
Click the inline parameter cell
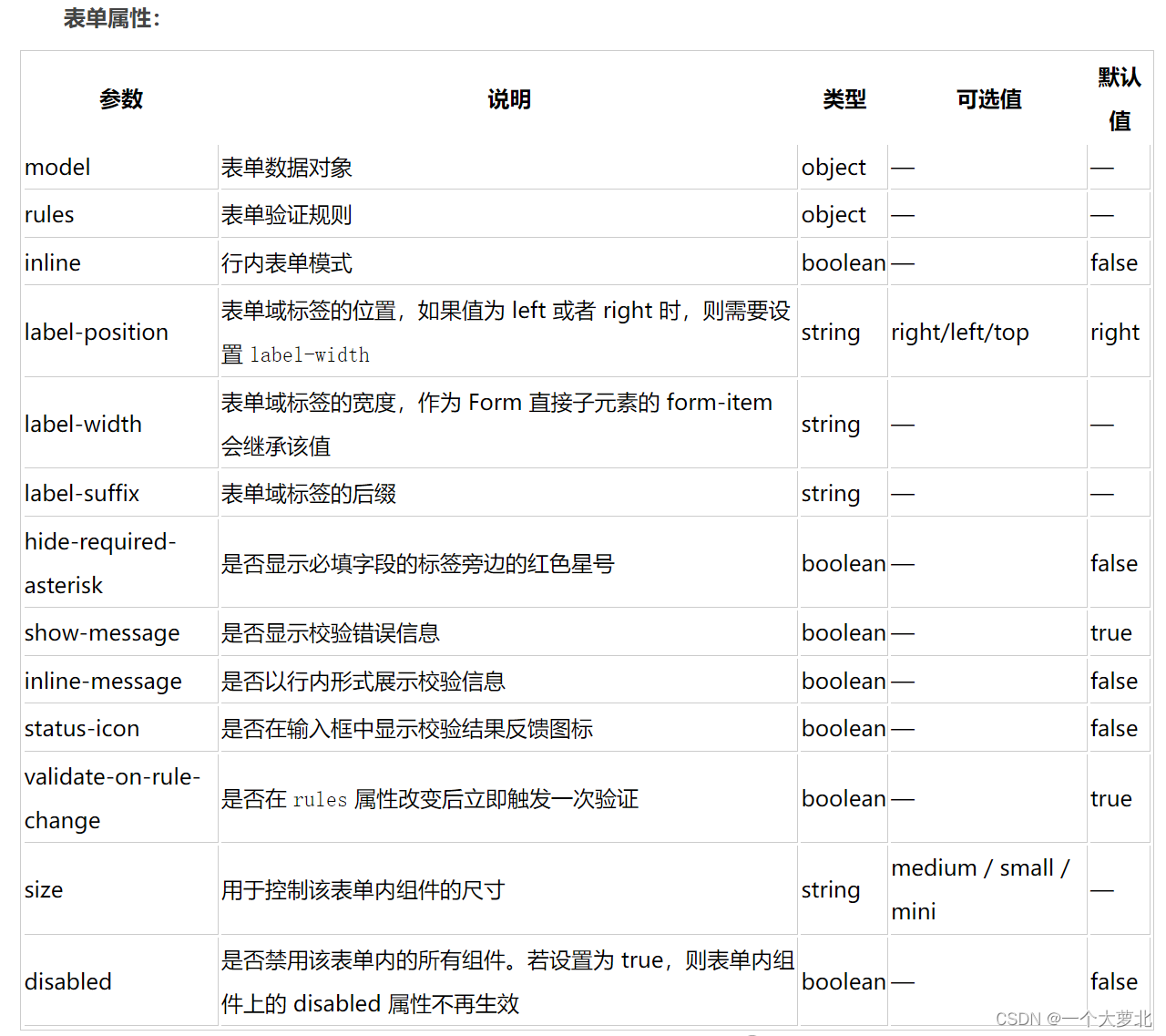[120, 262]
